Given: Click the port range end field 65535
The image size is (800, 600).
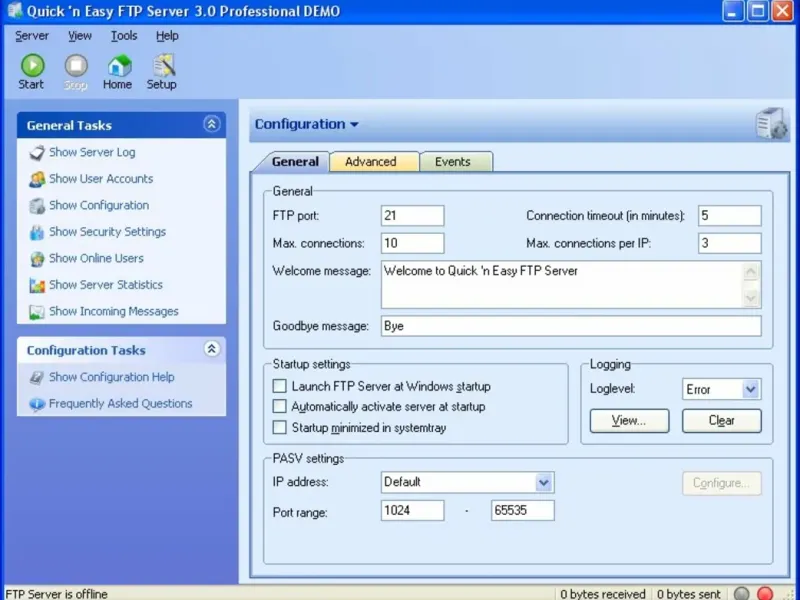Looking at the screenshot, I should point(522,511).
